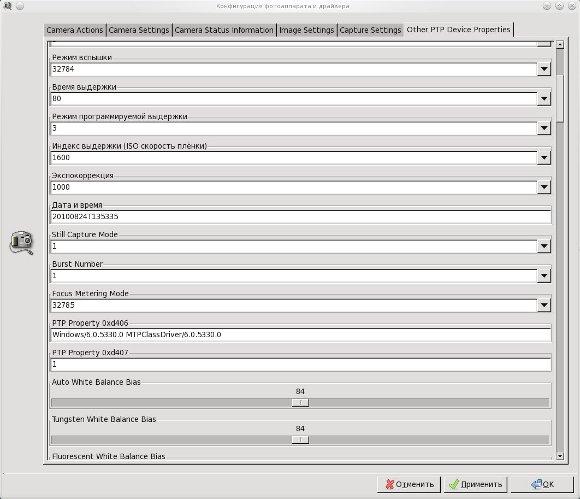
Task: Select Camera Status Information tab
Action: click(224, 30)
